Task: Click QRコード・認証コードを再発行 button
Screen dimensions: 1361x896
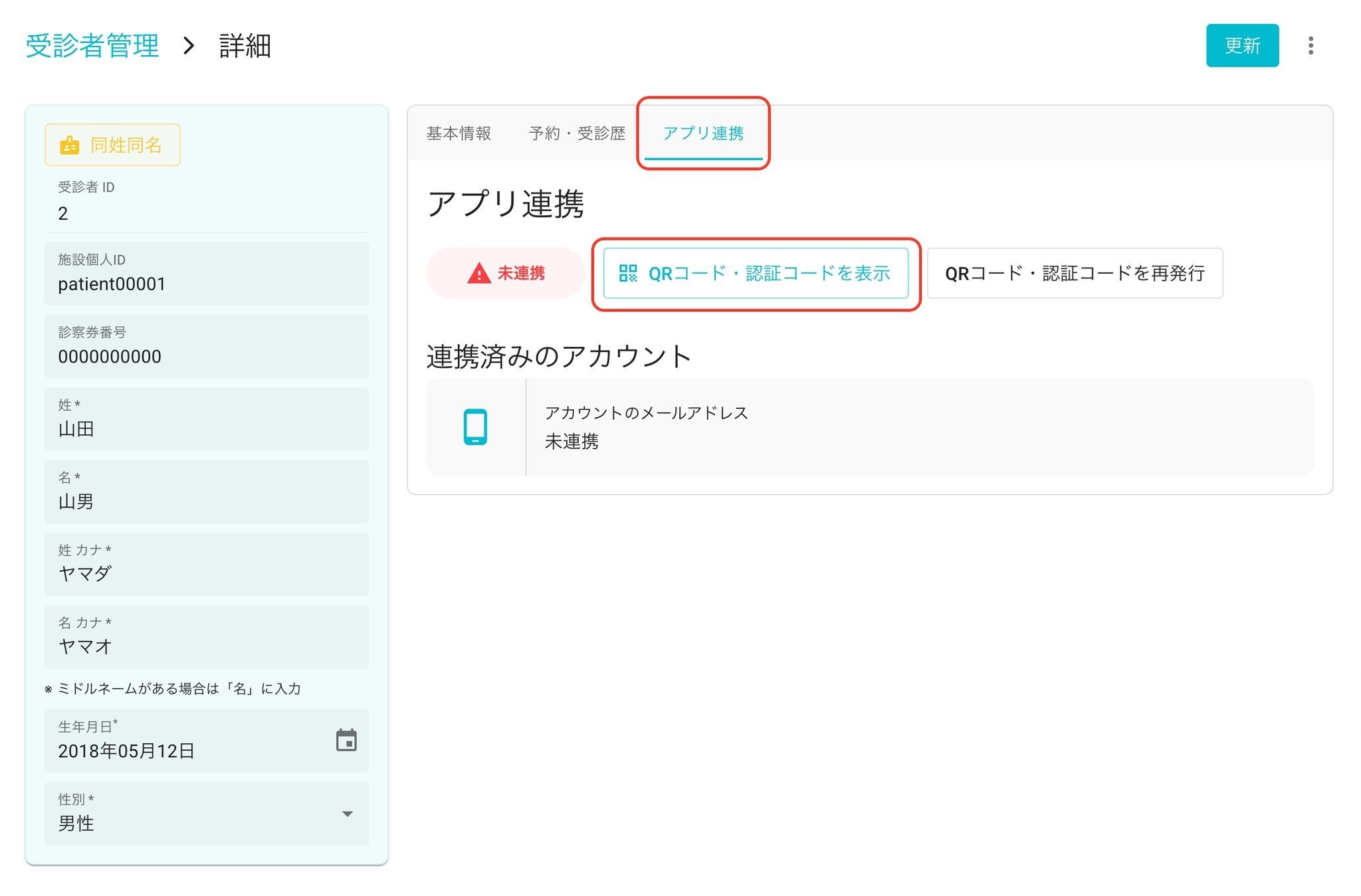Action: [x=1074, y=273]
